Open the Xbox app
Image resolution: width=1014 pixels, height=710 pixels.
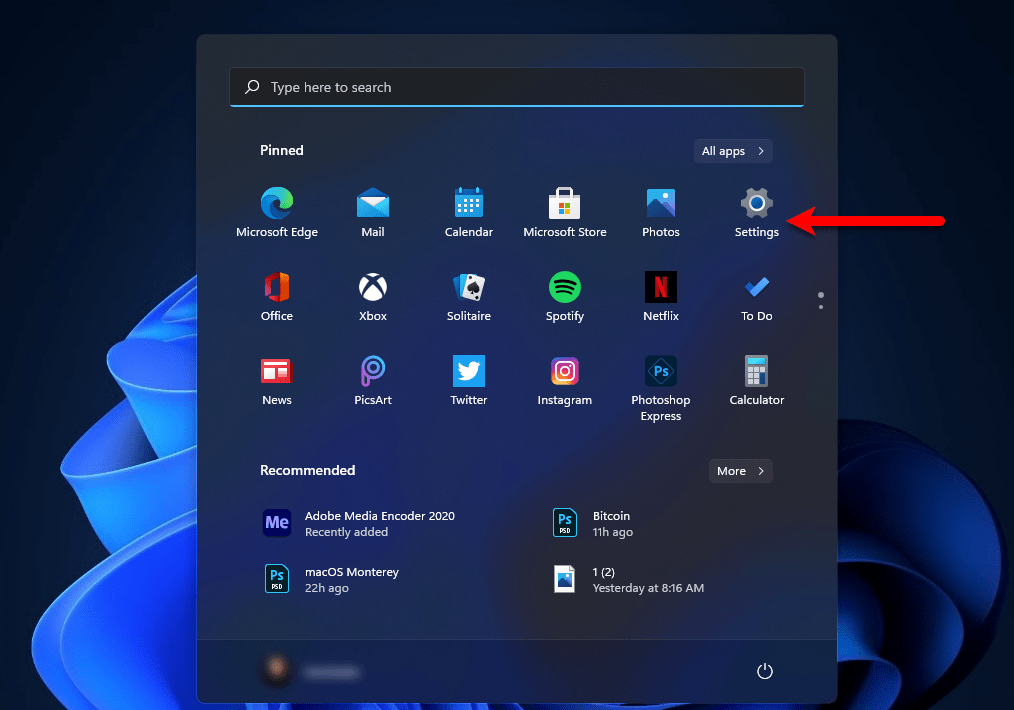pyautogui.click(x=372, y=297)
